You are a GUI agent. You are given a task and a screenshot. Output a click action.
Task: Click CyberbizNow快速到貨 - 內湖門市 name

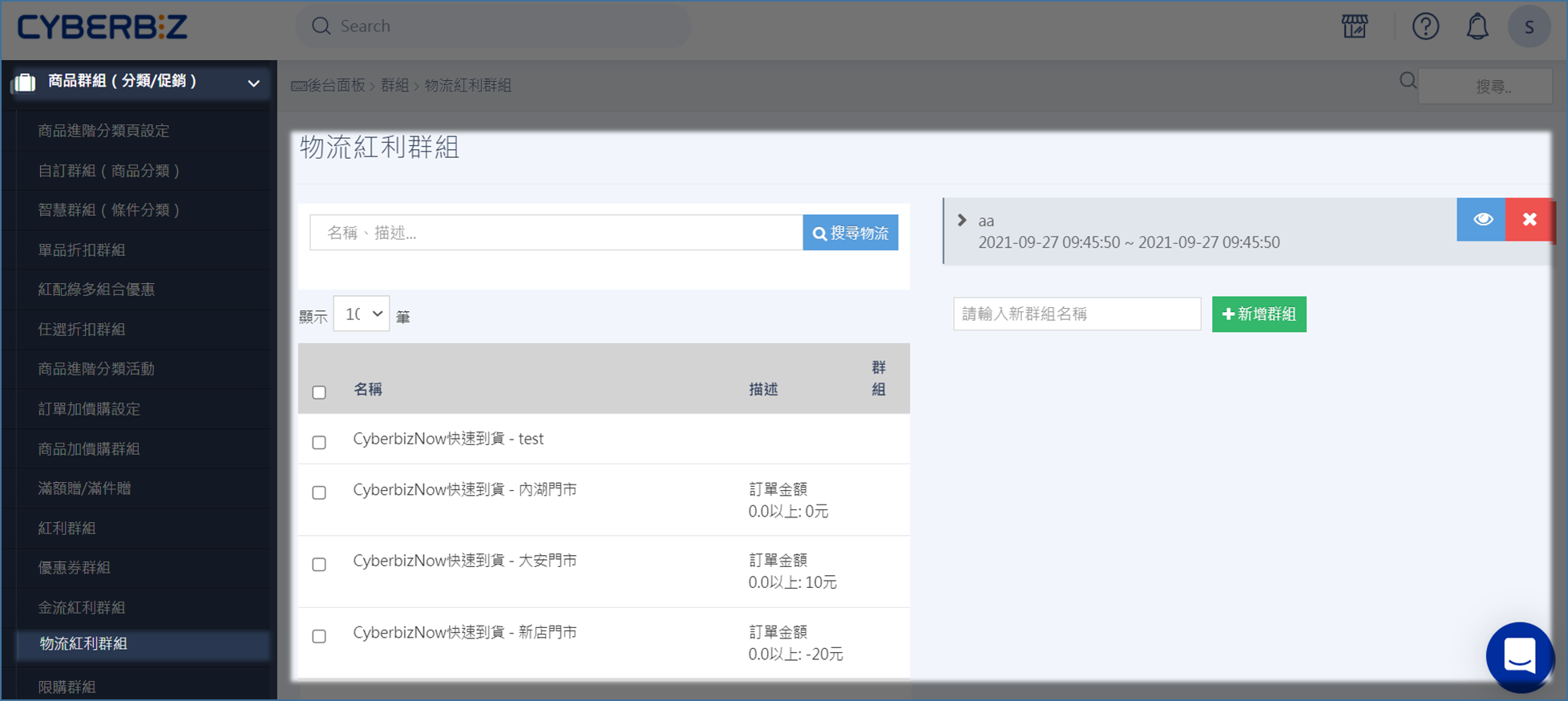click(x=465, y=489)
